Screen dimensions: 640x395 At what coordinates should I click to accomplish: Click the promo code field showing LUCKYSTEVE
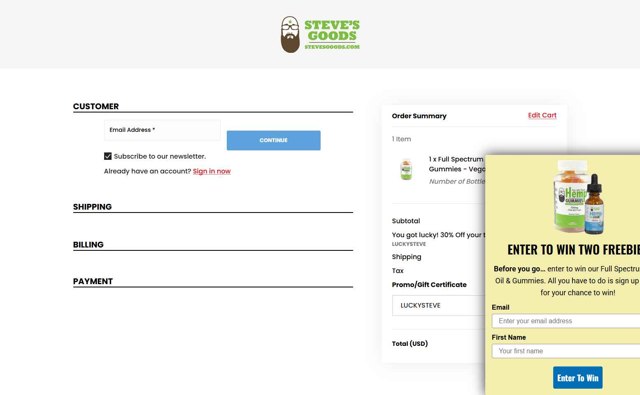click(x=439, y=306)
